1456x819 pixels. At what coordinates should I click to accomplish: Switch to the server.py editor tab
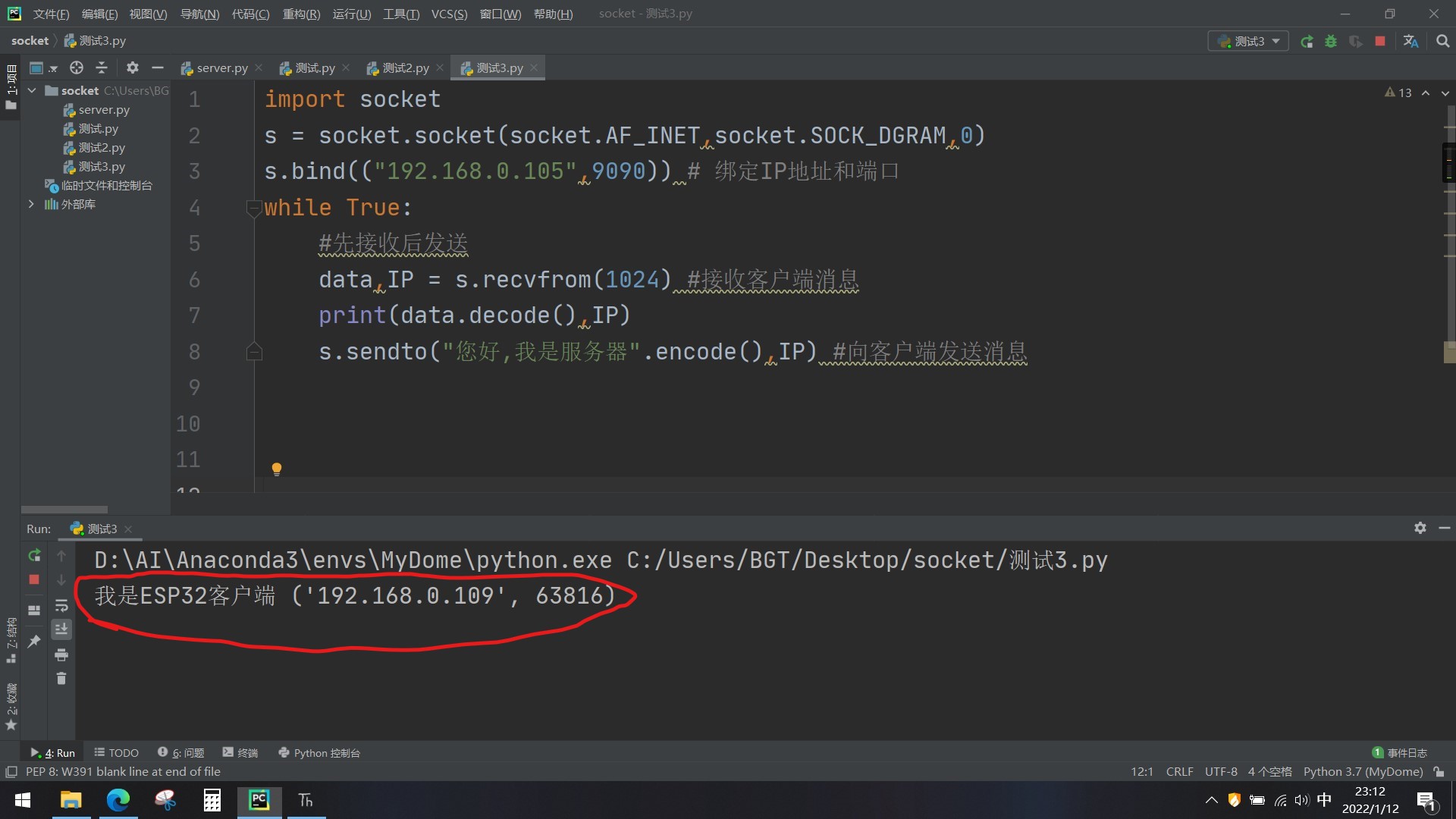point(221,68)
